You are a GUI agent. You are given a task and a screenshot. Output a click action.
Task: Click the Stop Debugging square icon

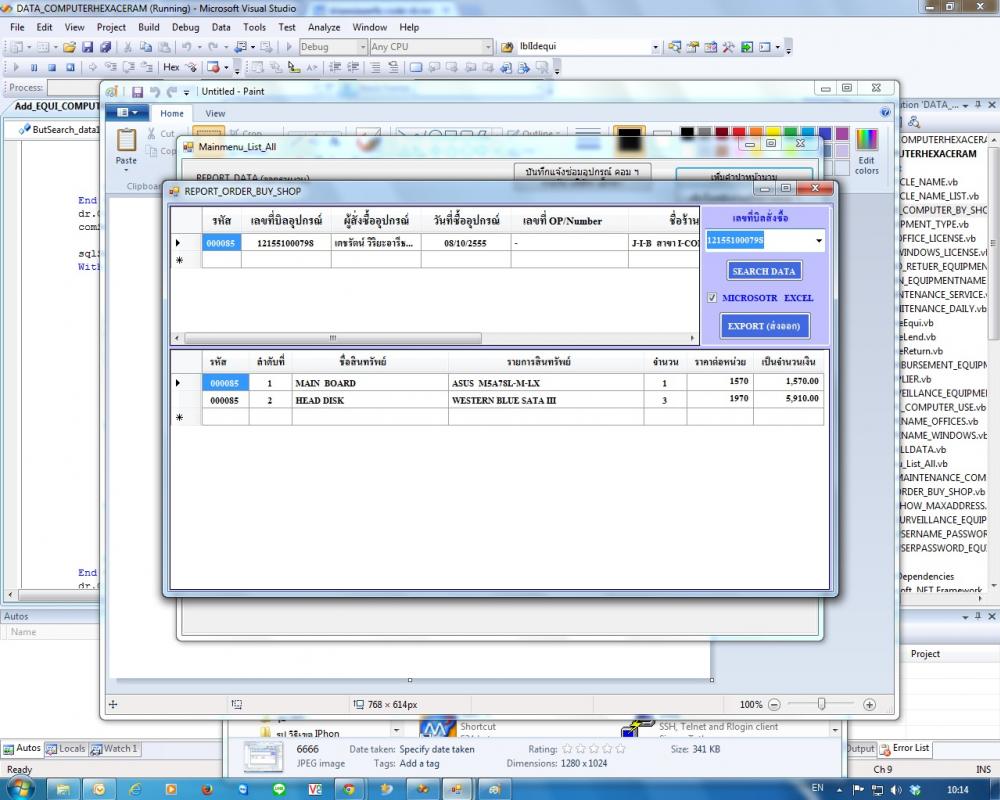(52, 67)
